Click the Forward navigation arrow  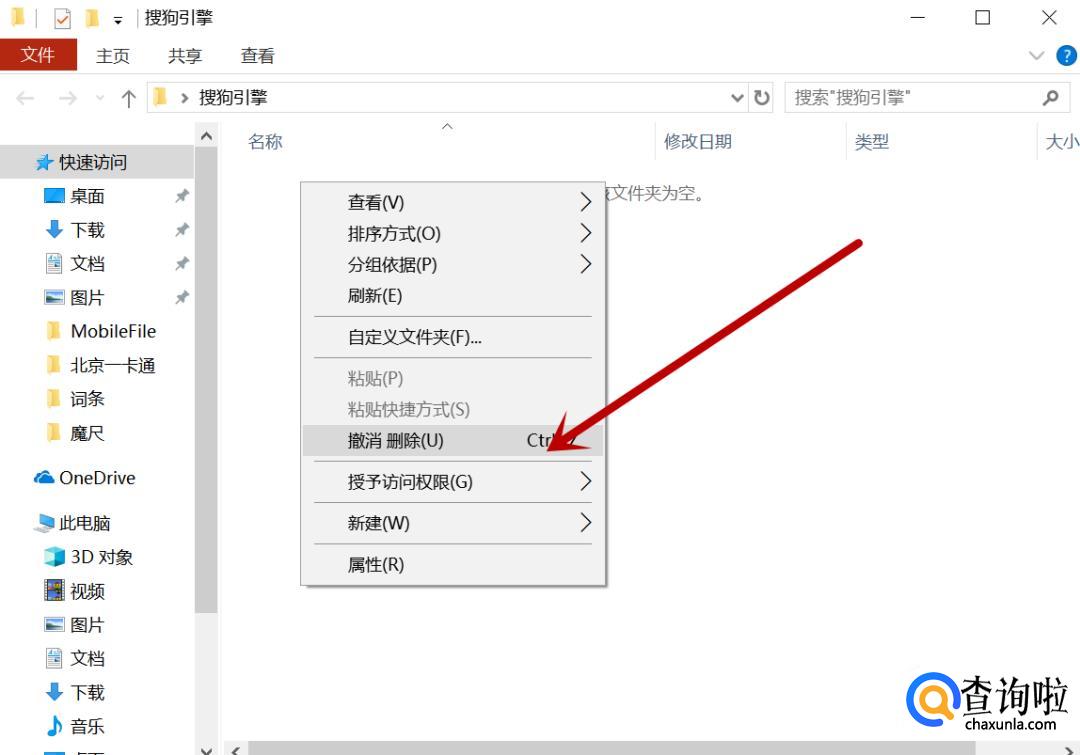[68, 99]
